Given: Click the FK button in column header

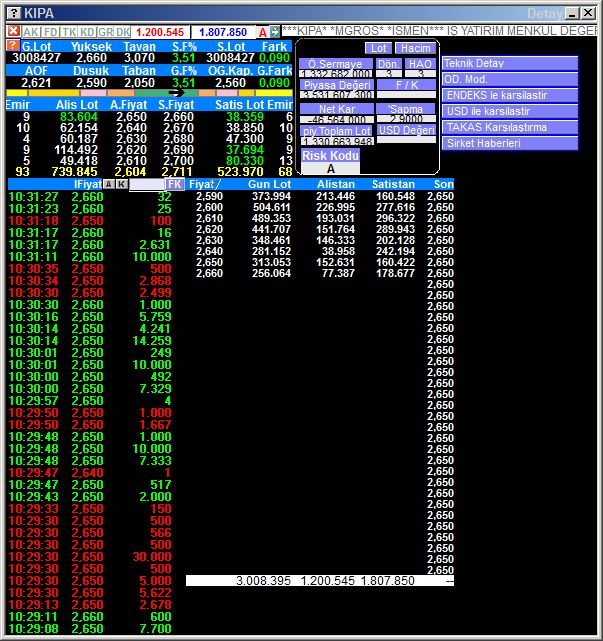Looking at the screenshot, I should [x=175, y=185].
